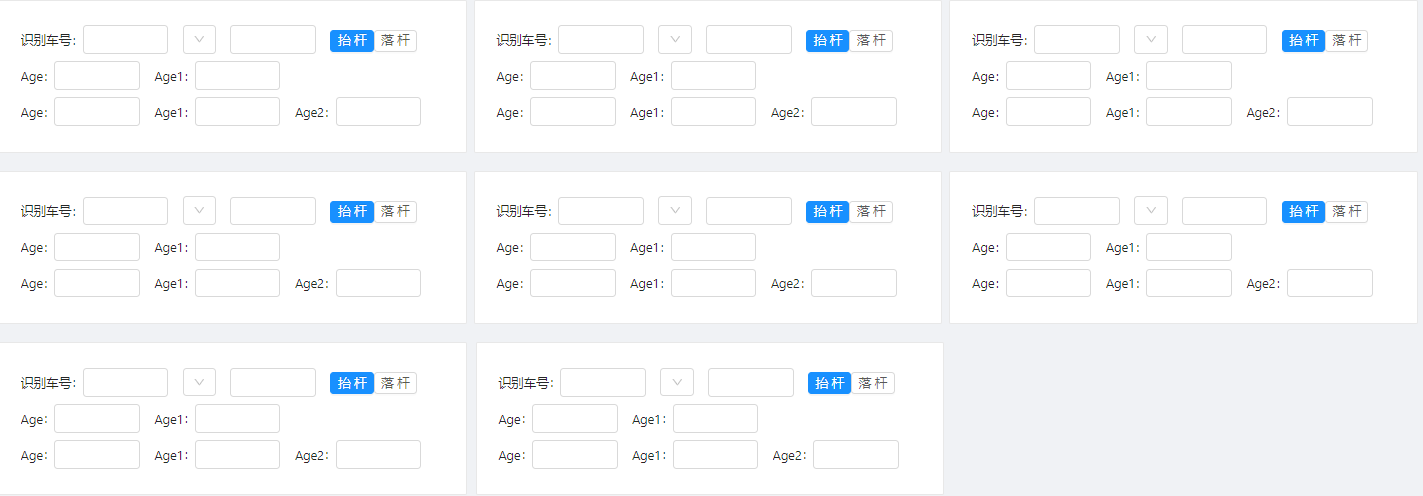Expand the dropdown in the top-middle card
The width and height of the screenshot is (1423, 496).
click(675, 40)
